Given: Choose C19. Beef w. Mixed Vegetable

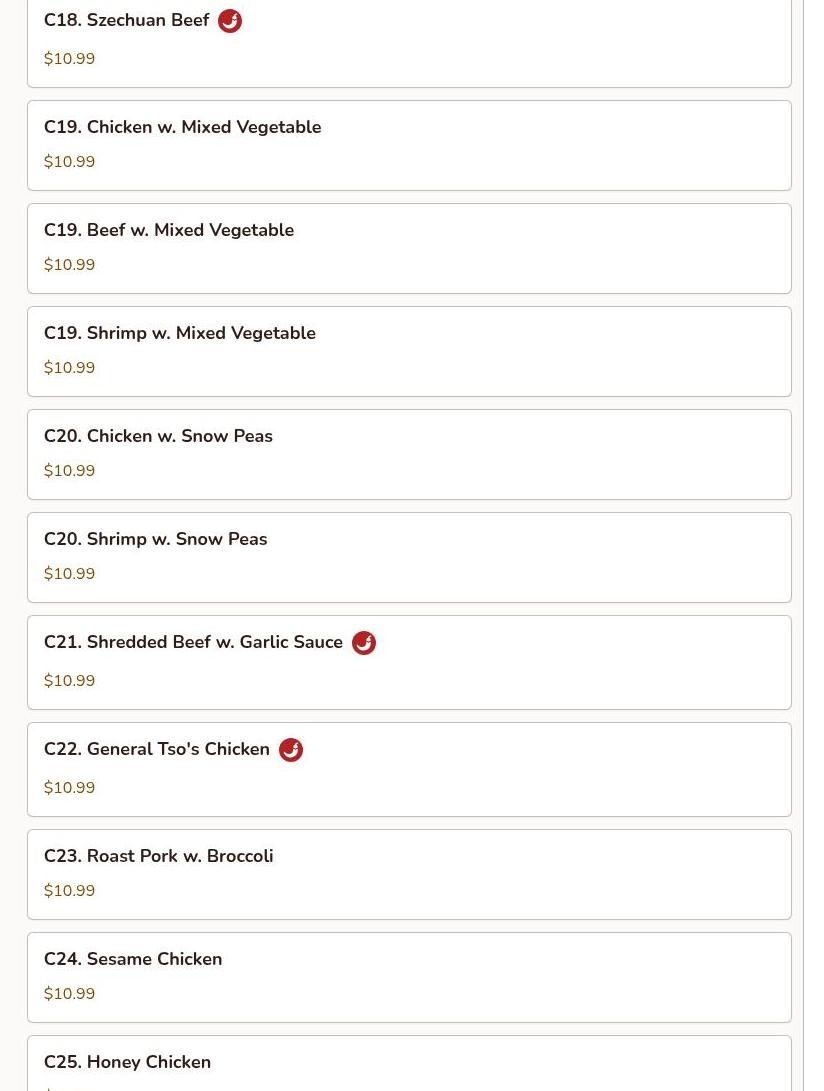Looking at the screenshot, I should (x=409, y=248).
